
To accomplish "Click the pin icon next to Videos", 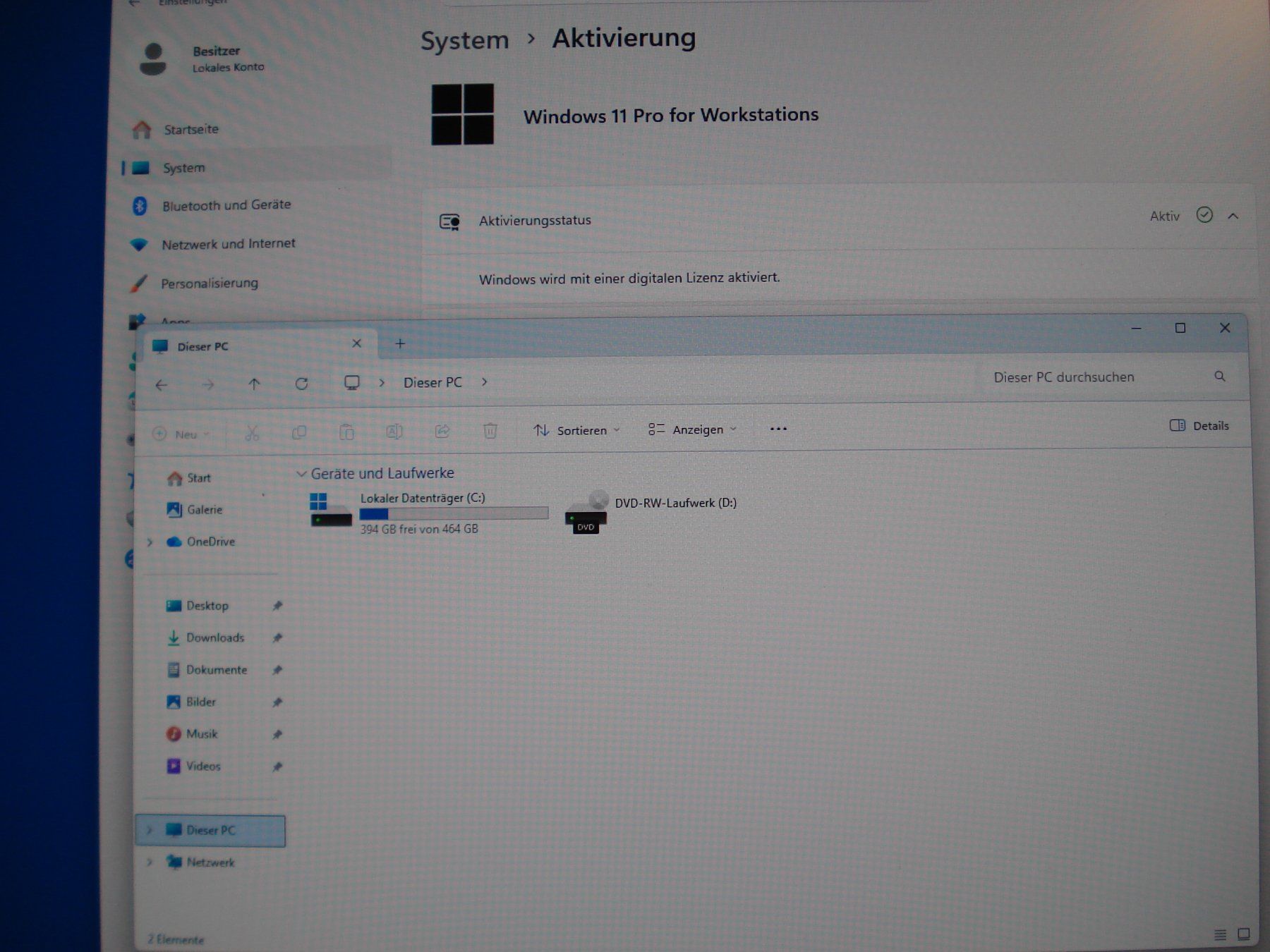I will [277, 767].
